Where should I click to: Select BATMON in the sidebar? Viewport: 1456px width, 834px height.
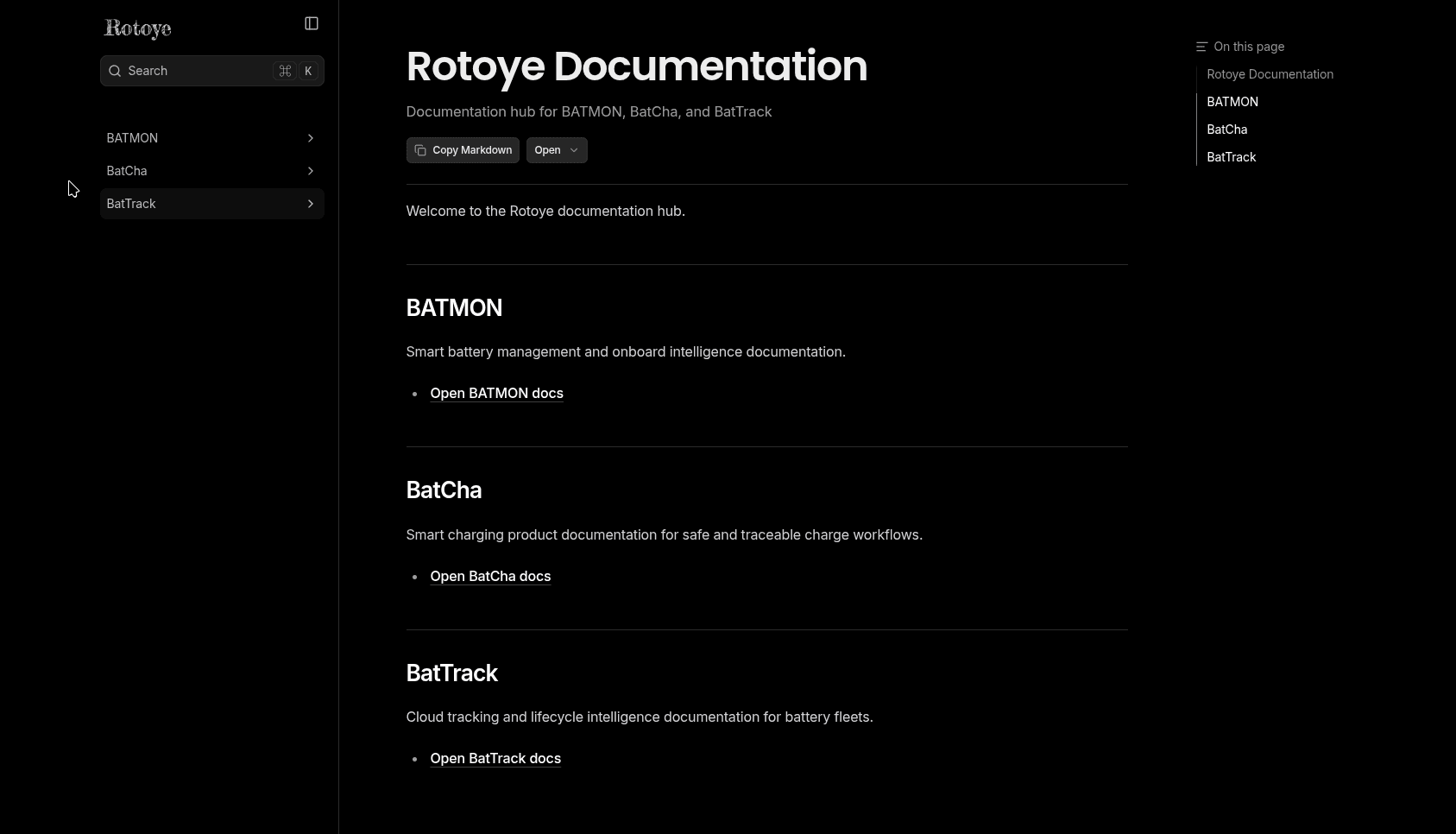pyautogui.click(x=212, y=138)
